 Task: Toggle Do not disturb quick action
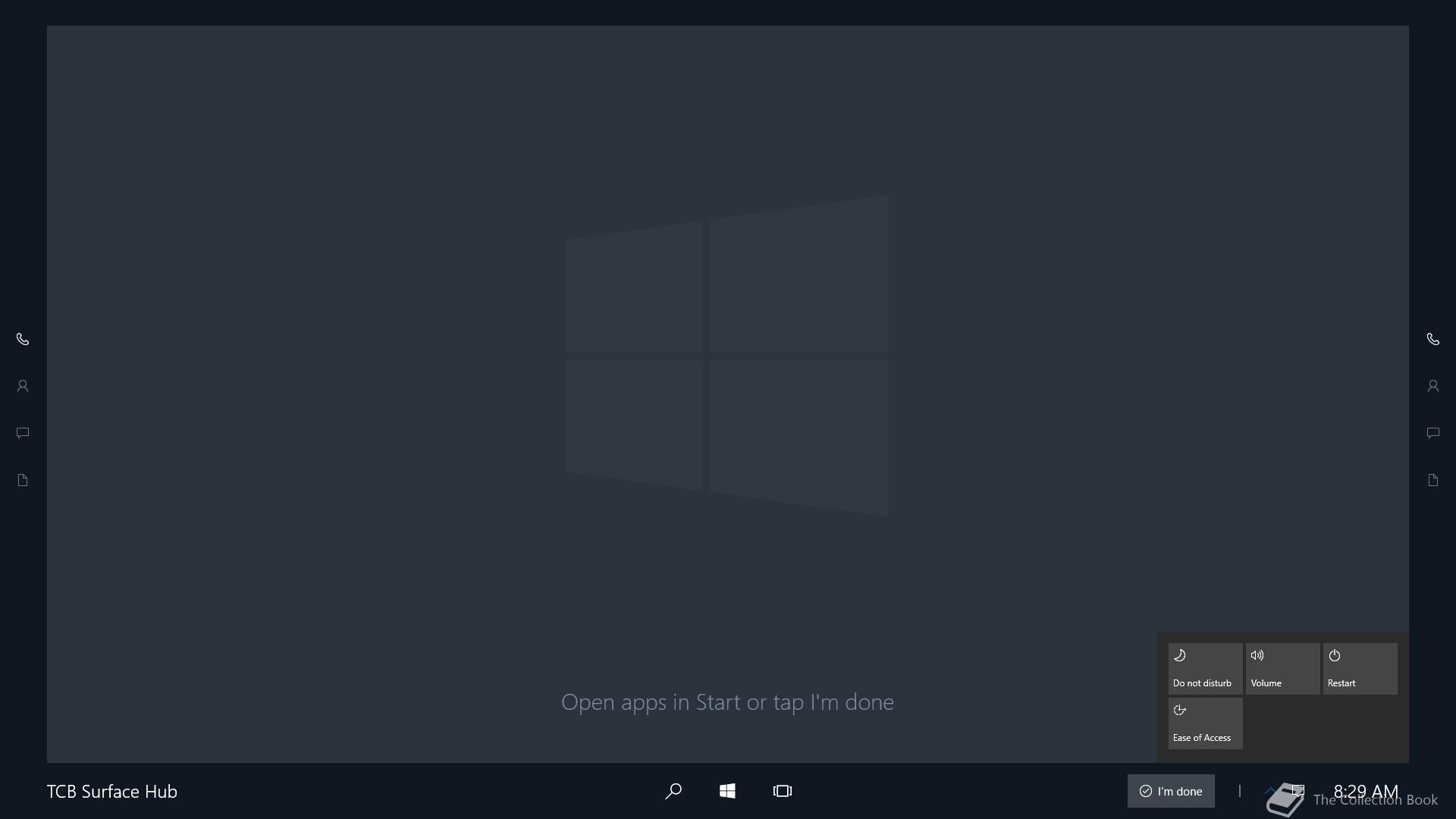pos(1205,668)
